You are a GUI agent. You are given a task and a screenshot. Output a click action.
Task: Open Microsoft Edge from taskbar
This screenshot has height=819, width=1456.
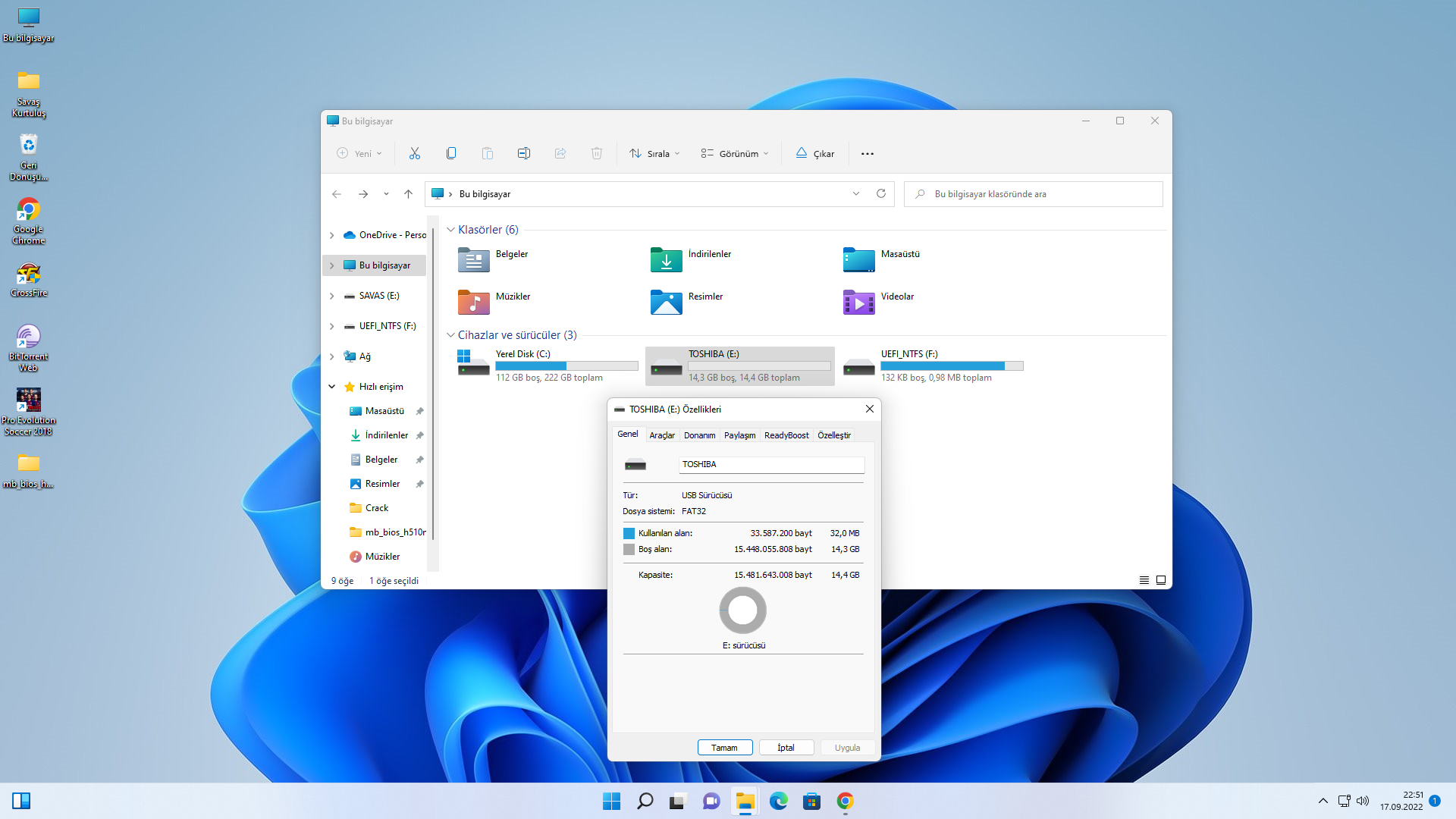click(x=778, y=802)
